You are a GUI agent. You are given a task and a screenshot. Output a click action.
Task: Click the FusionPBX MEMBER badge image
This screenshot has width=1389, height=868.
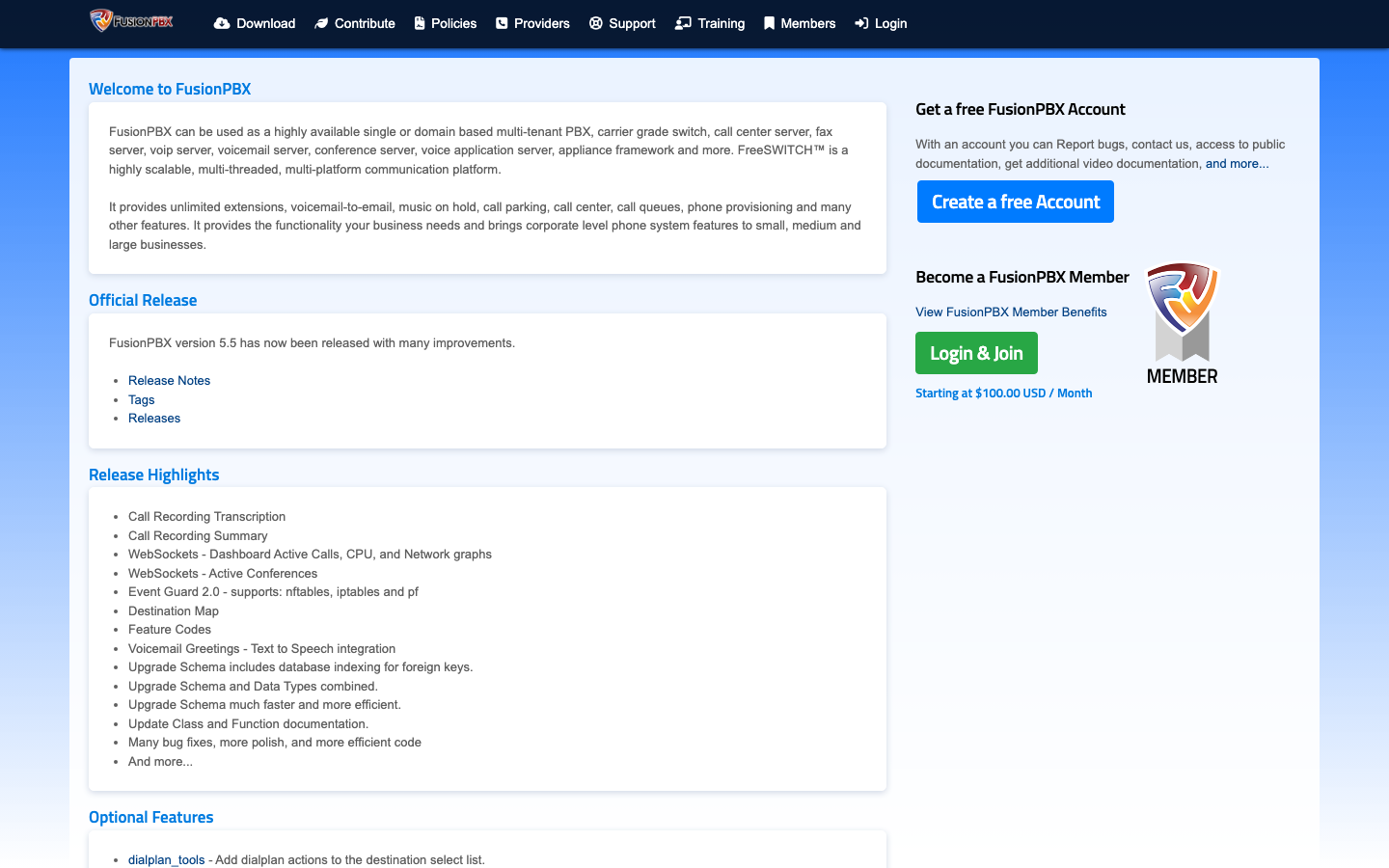point(1183,324)
